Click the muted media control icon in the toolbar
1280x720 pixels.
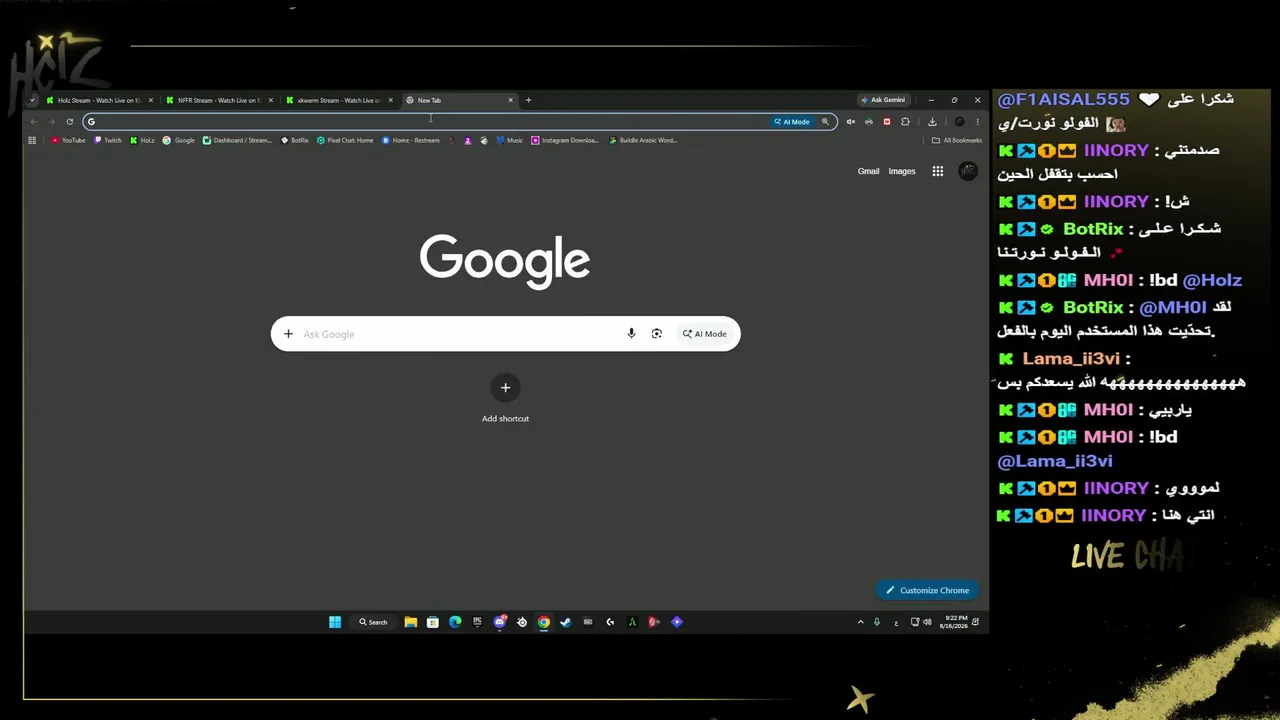coord(850,122)
